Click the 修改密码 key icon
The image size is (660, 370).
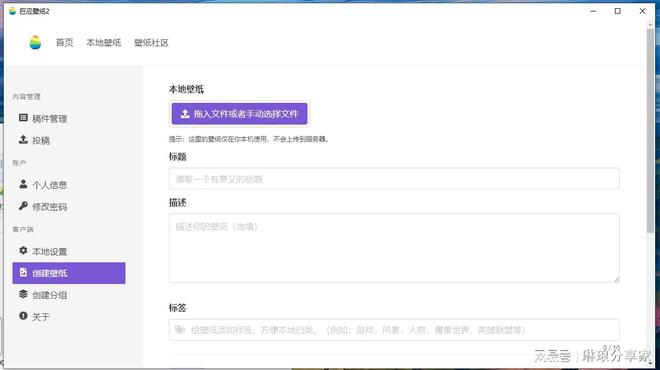(x=23, y=206)
